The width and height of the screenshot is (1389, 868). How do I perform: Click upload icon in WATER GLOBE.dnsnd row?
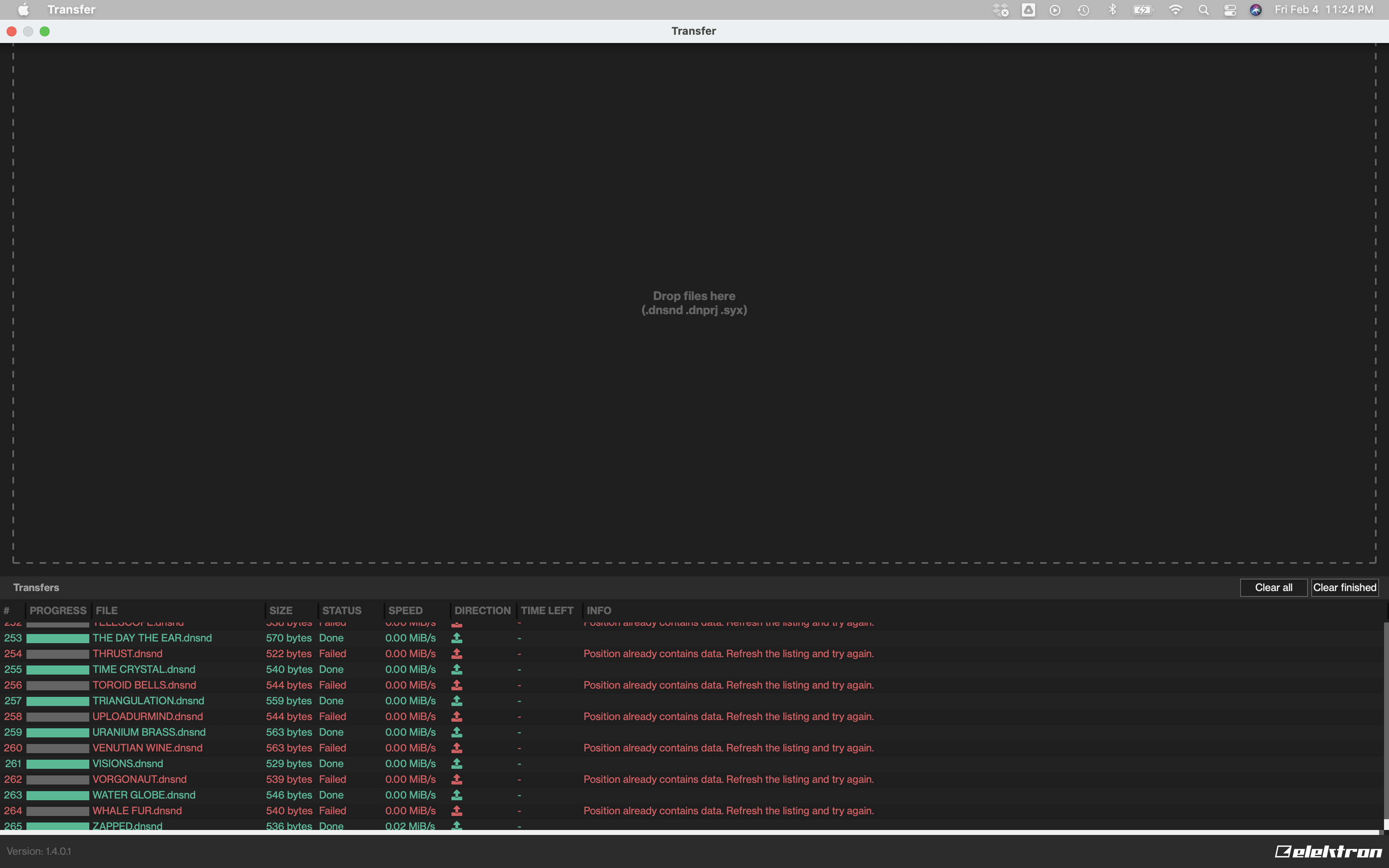pos(456,794)
